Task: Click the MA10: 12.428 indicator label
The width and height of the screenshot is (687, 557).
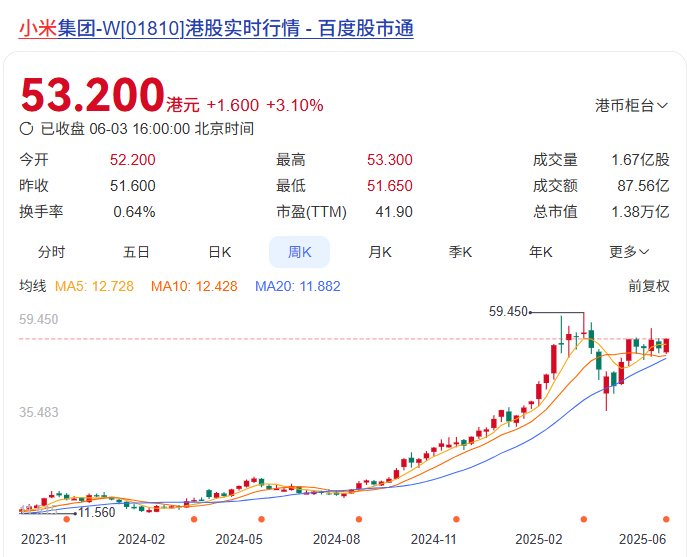Action: click(x=194, y=286)
